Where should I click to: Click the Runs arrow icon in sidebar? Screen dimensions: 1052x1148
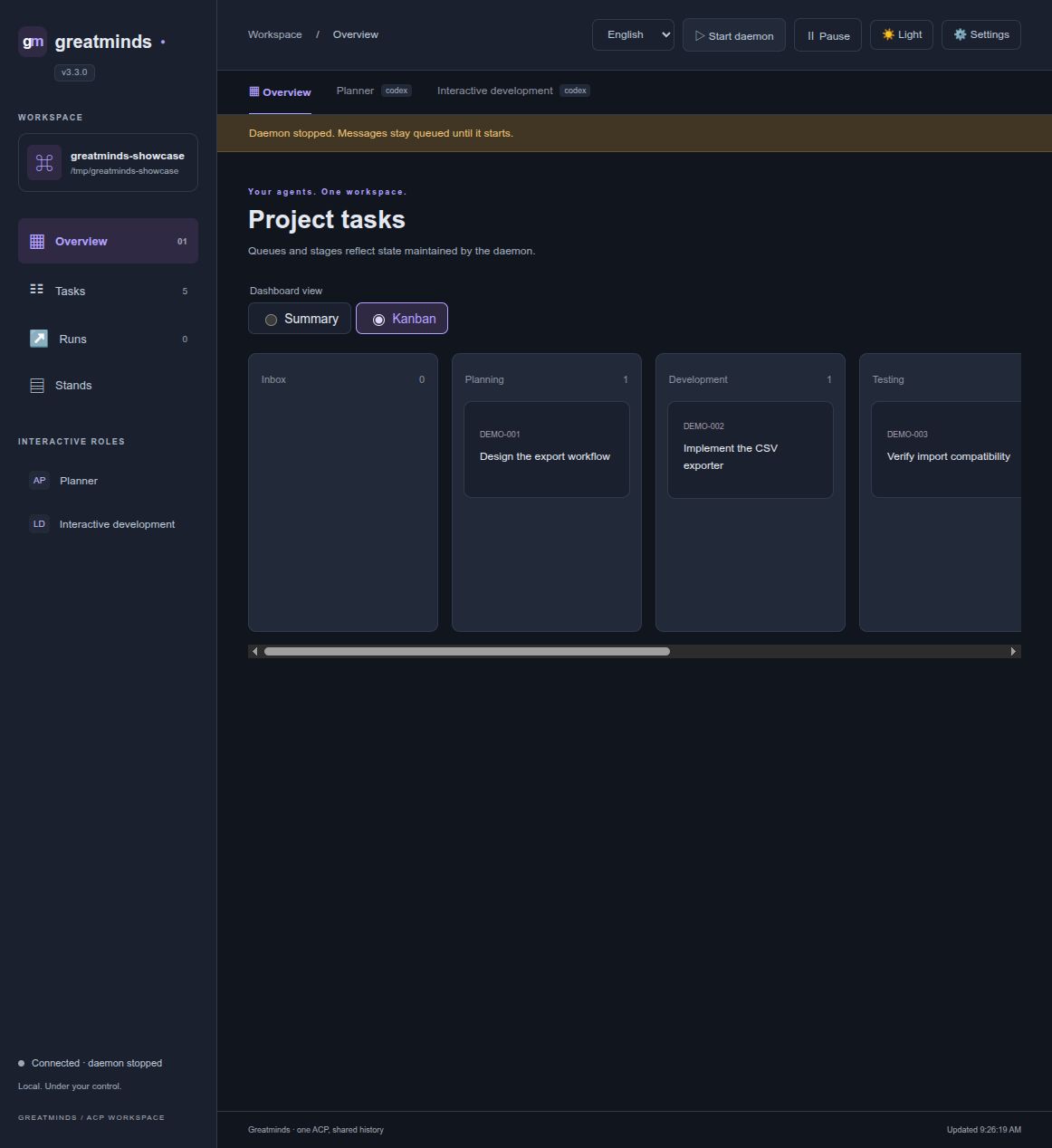click(39, 339)
